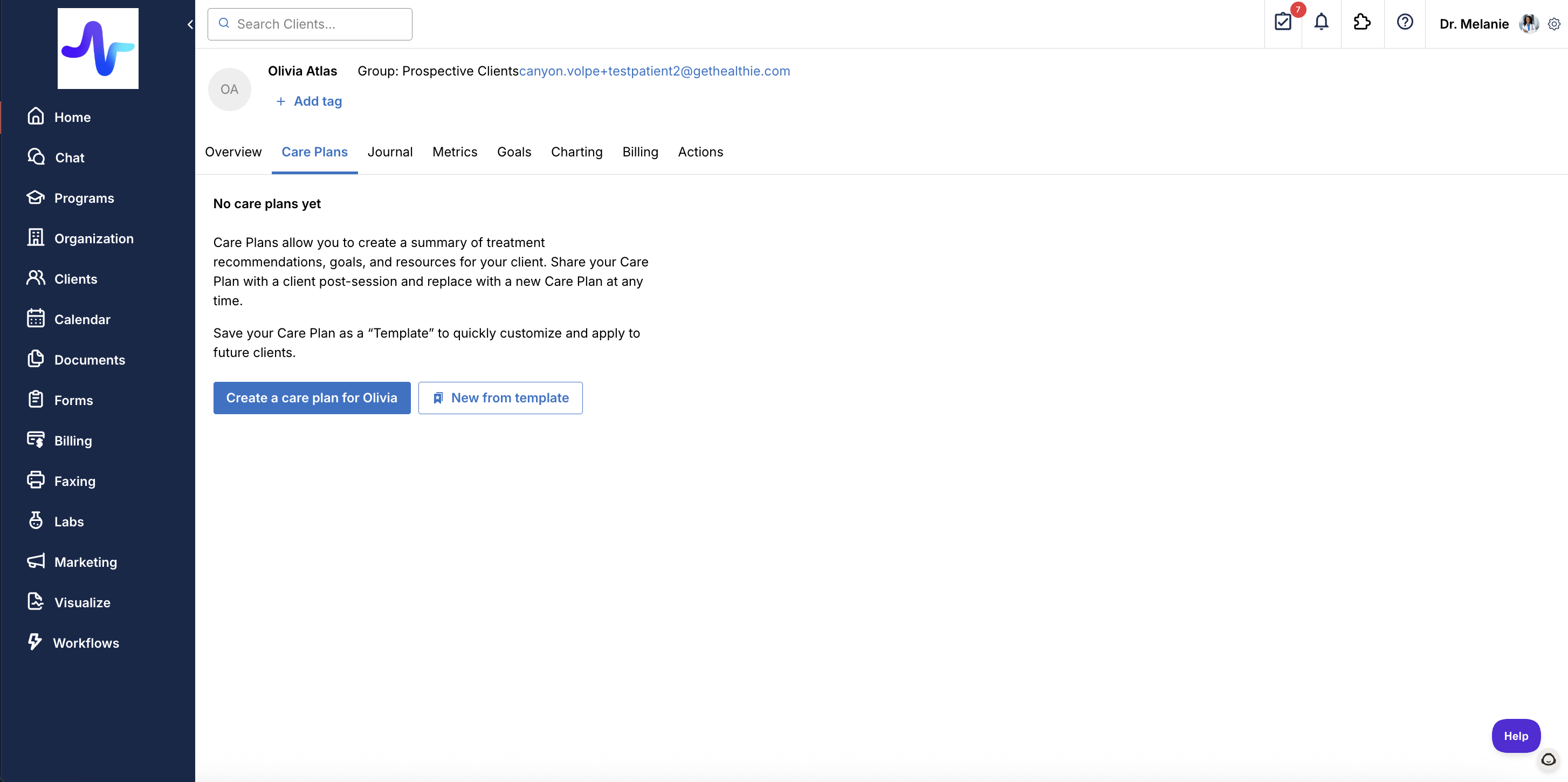Switch to the Overview tab
The width and height of the screenshot is (1568, 782).
pyautogui.click(x=233, y=152)
